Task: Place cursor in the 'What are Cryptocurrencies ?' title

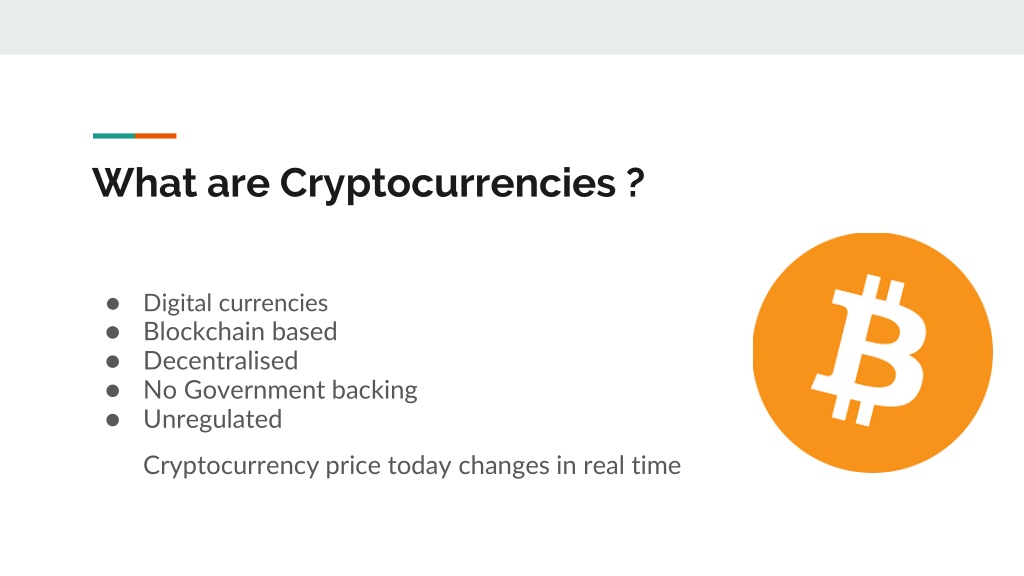Action: [x=368, y=183]
